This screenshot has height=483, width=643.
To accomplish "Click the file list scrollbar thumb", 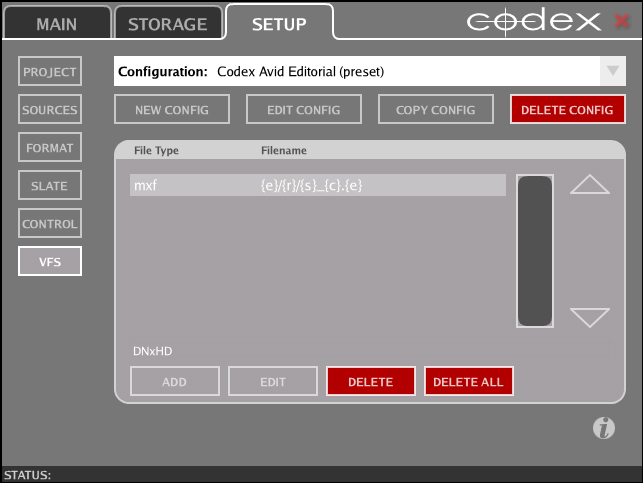I will point(535,251).
